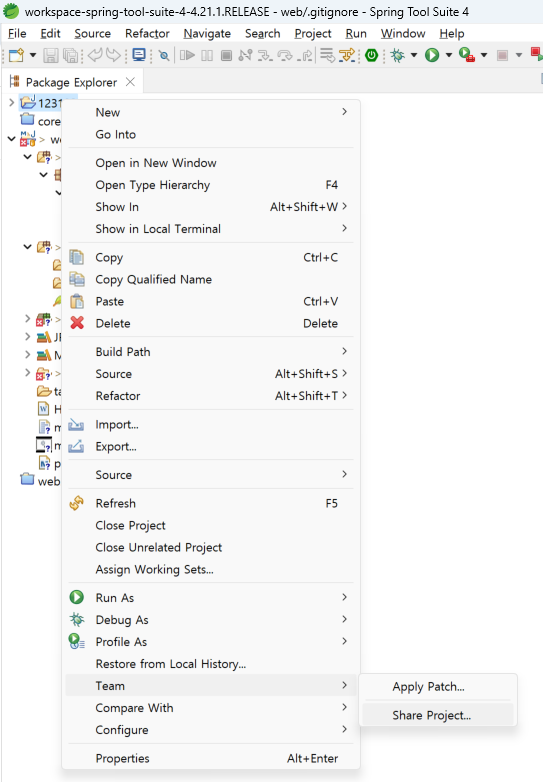Click Refresh in context menu
Viewport: 543px width, 782px height.
[210, 503]
